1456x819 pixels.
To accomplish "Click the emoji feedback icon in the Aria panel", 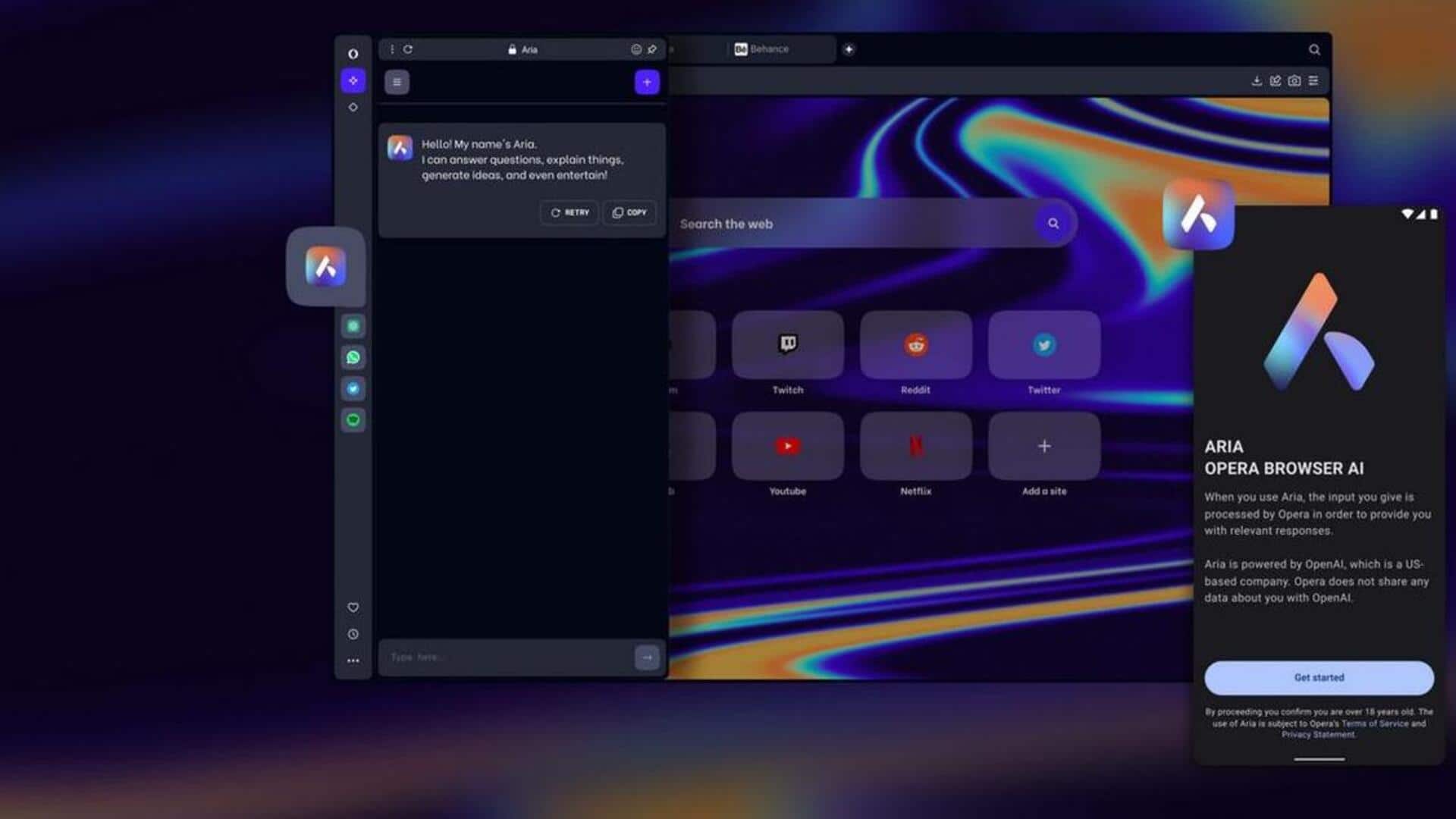I will (636, 49).
